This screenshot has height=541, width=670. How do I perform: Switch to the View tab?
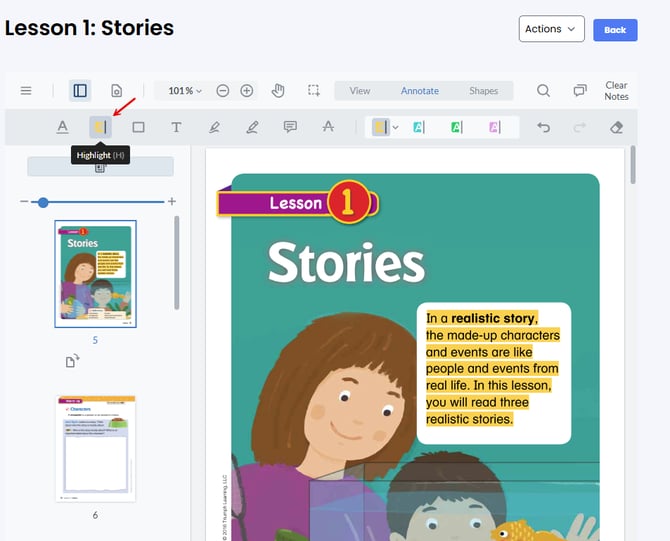(360, 91)
